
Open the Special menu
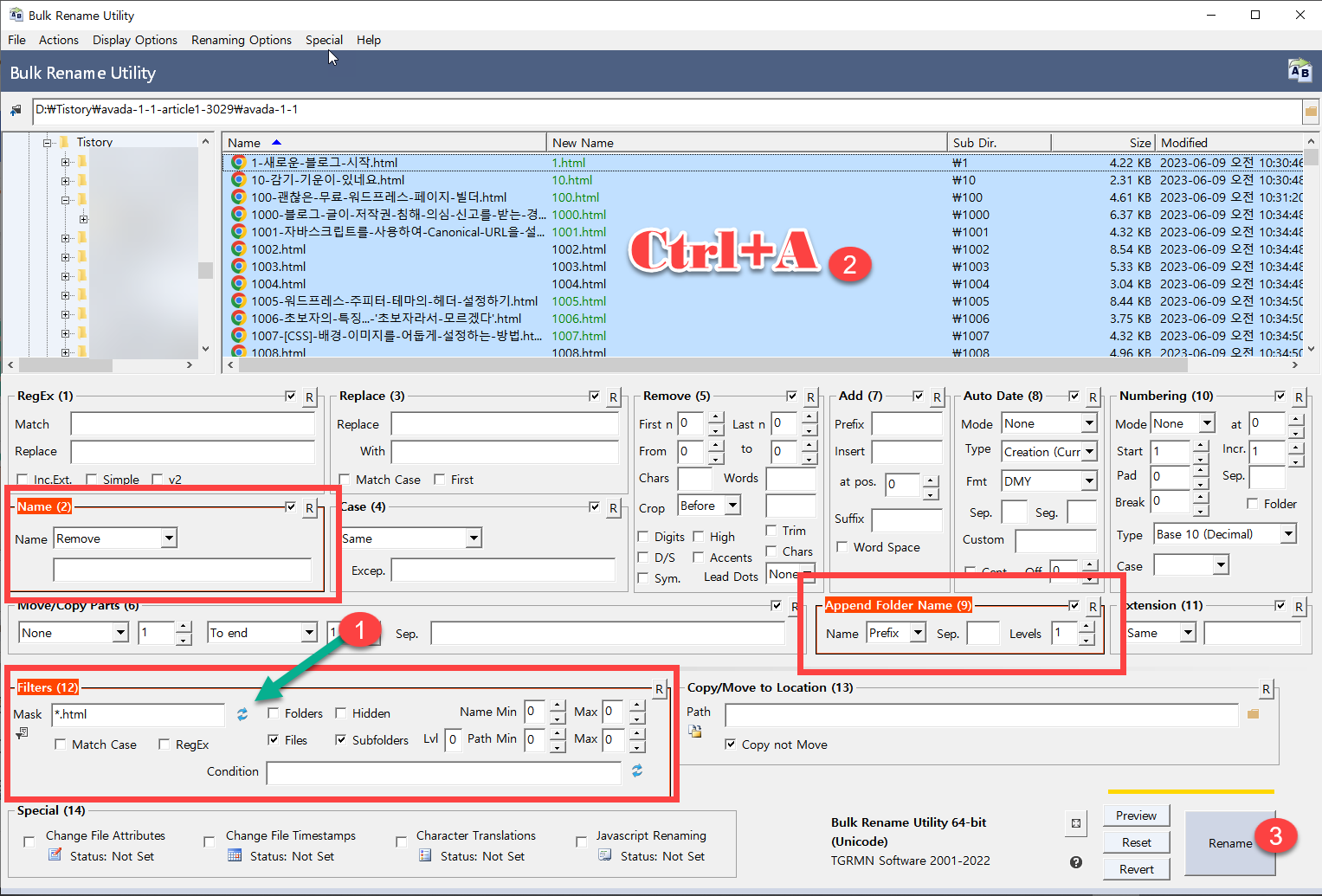[x=324, y=40]
